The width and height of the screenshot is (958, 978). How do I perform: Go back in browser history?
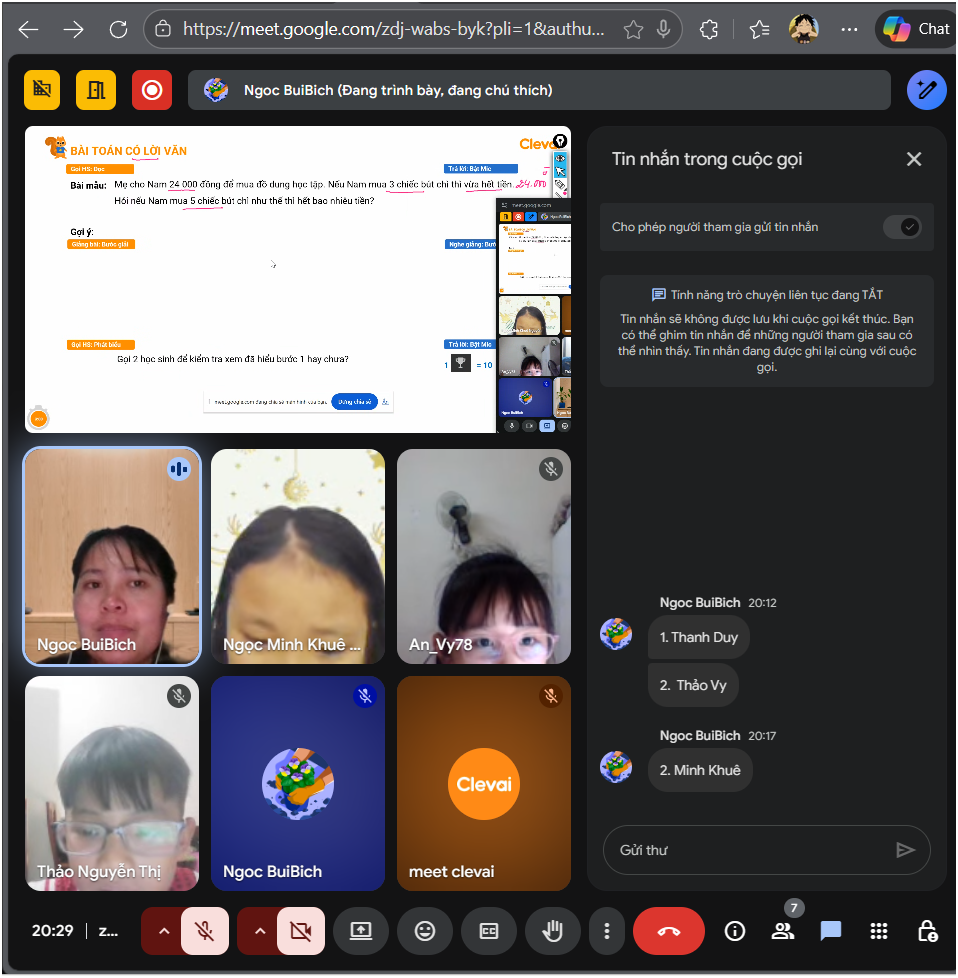(28, 29)
